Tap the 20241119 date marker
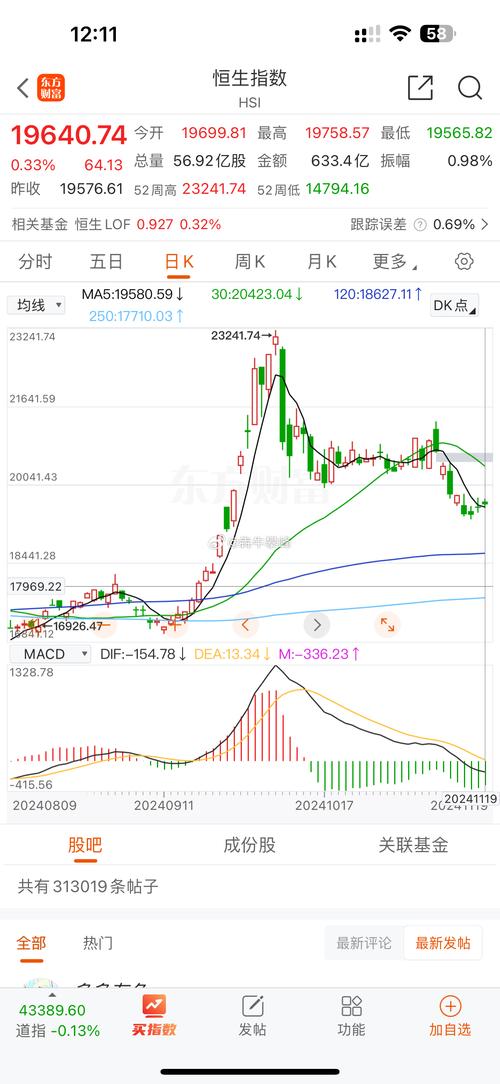Image resolution: width=500 pixels, height=1084 pixels. point(470,798)
